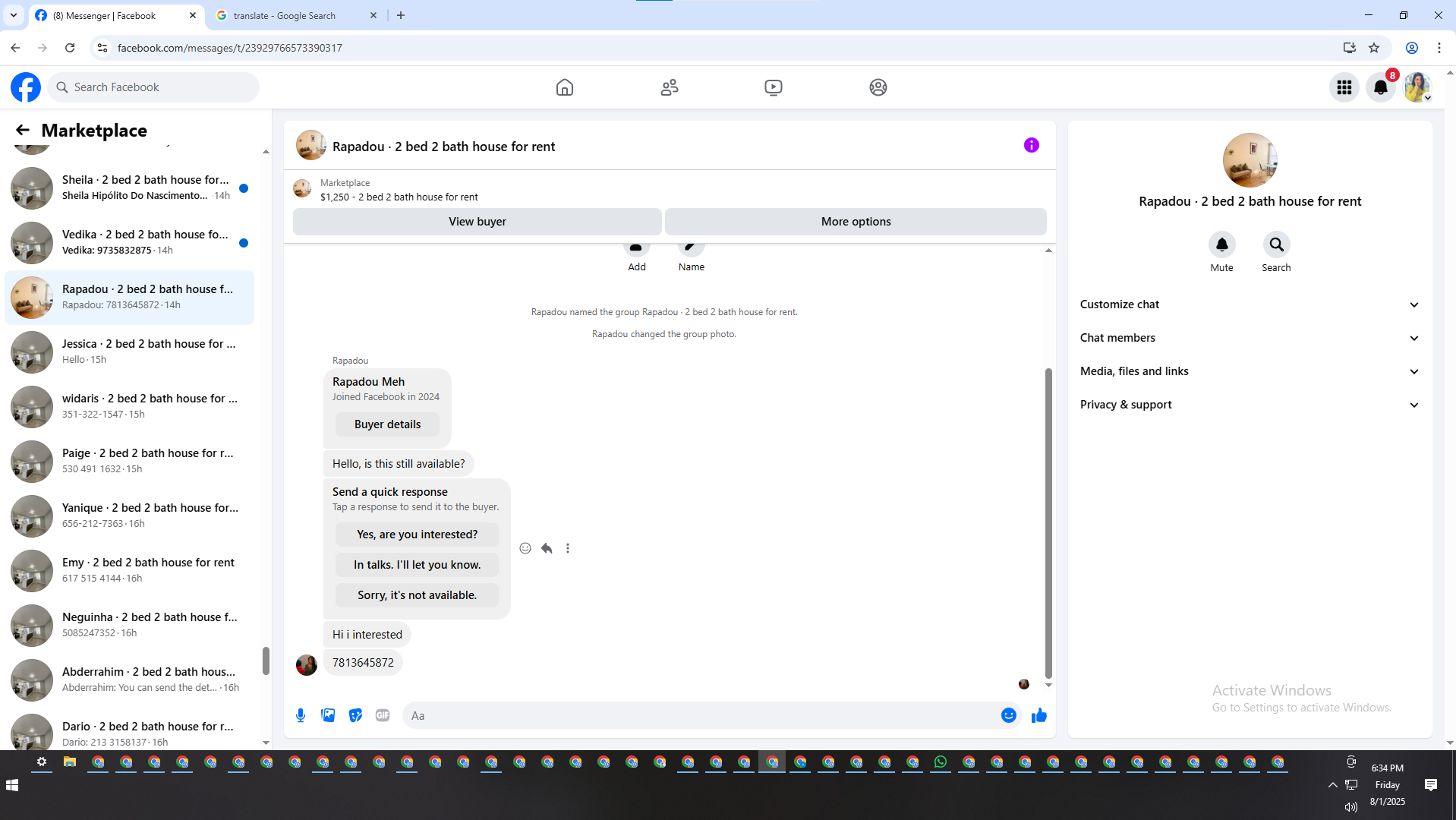Open the taskbar volume icon

[x=1351, y=807]
